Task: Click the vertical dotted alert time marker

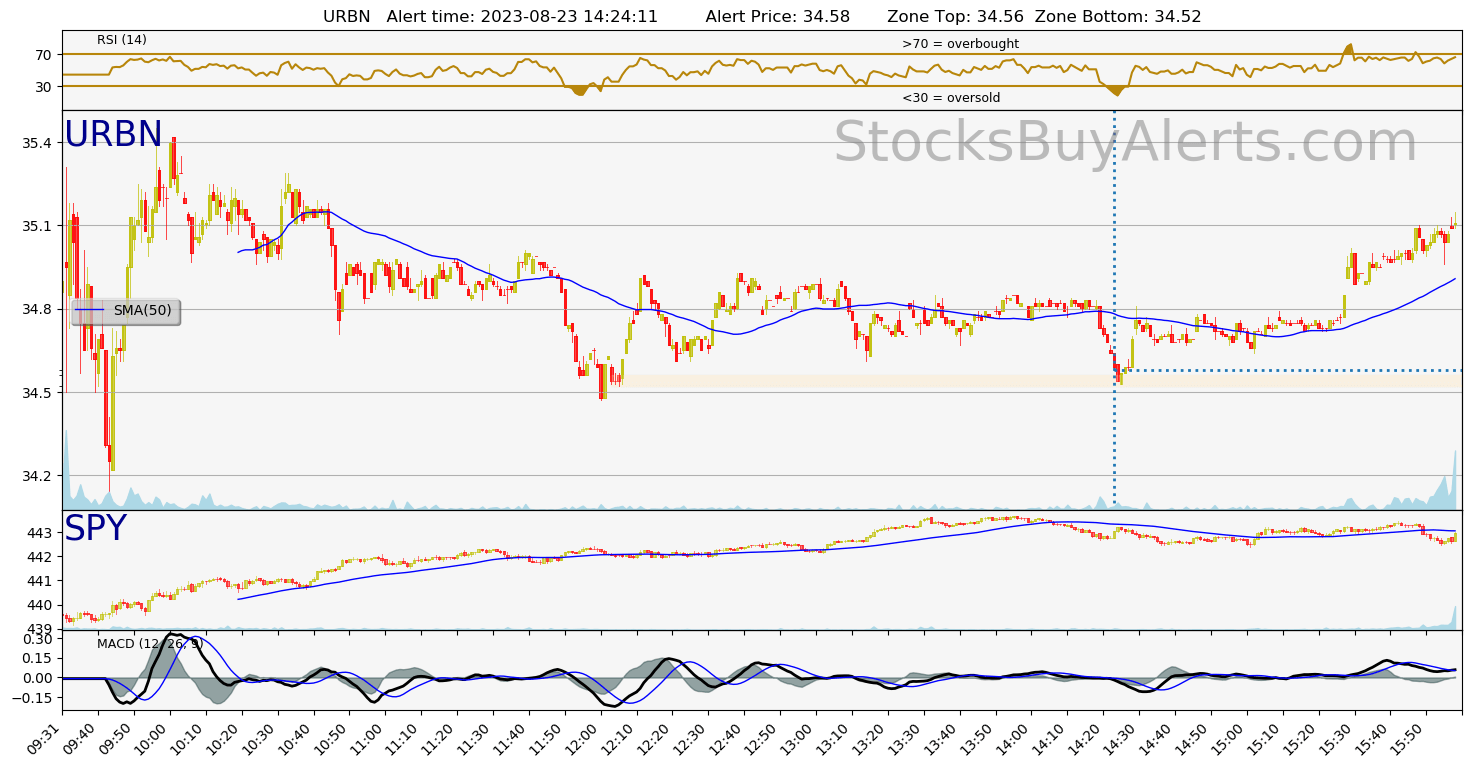Action: pyautogui.click(x=1115, y=308)
